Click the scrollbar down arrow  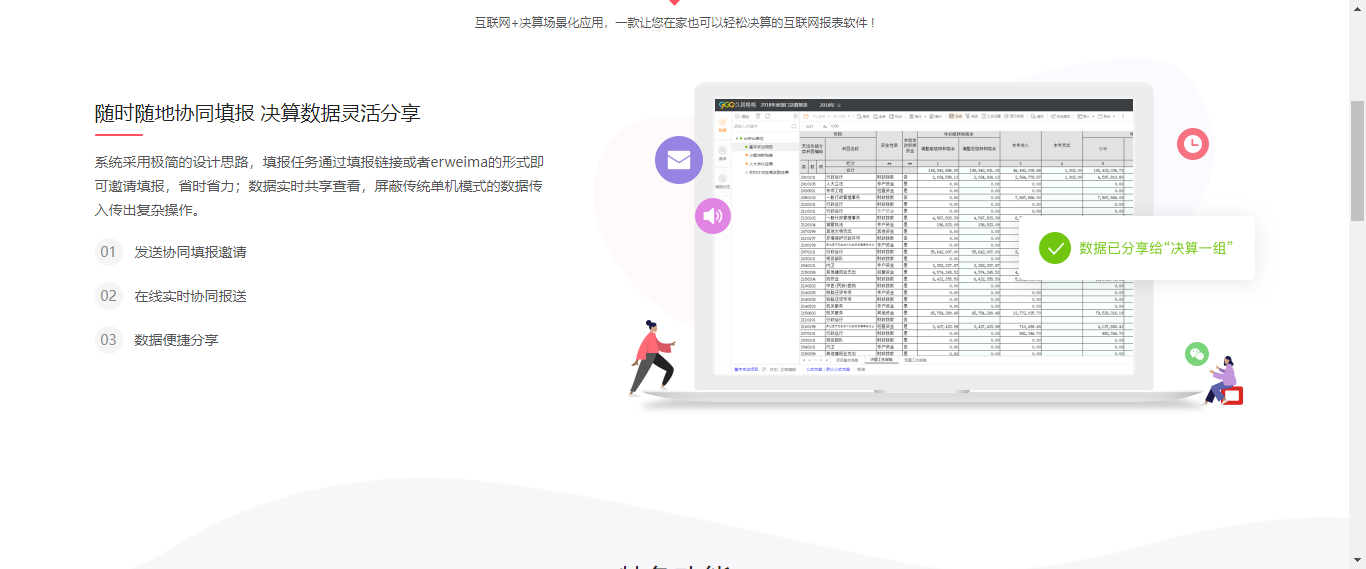pos(1357,560)
